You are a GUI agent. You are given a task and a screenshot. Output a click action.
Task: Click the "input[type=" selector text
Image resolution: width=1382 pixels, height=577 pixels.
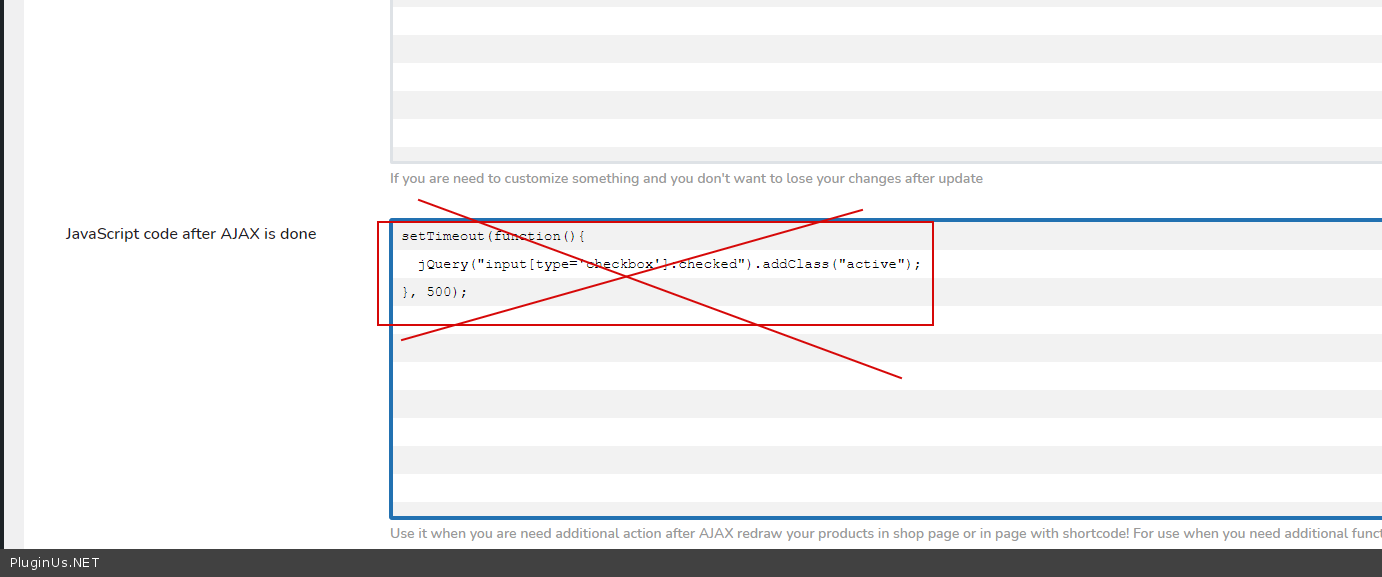click(x=528, y=264)
